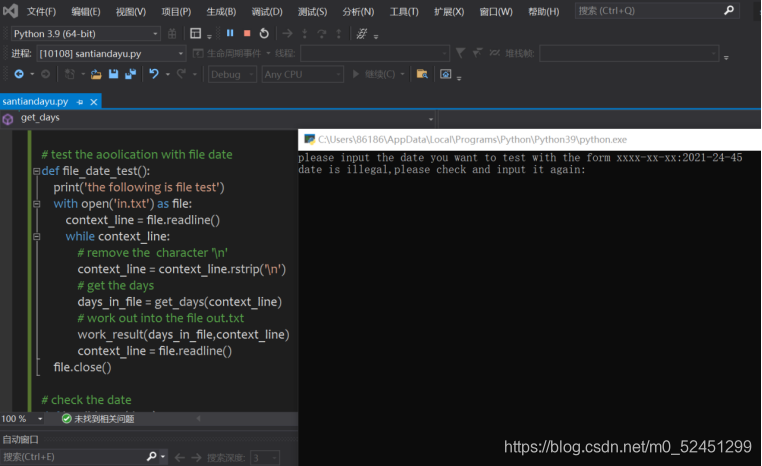The height and width of the screenshot is (466, 762).
Task: Stop debugging with the red square
Action: tap(247, 33)
